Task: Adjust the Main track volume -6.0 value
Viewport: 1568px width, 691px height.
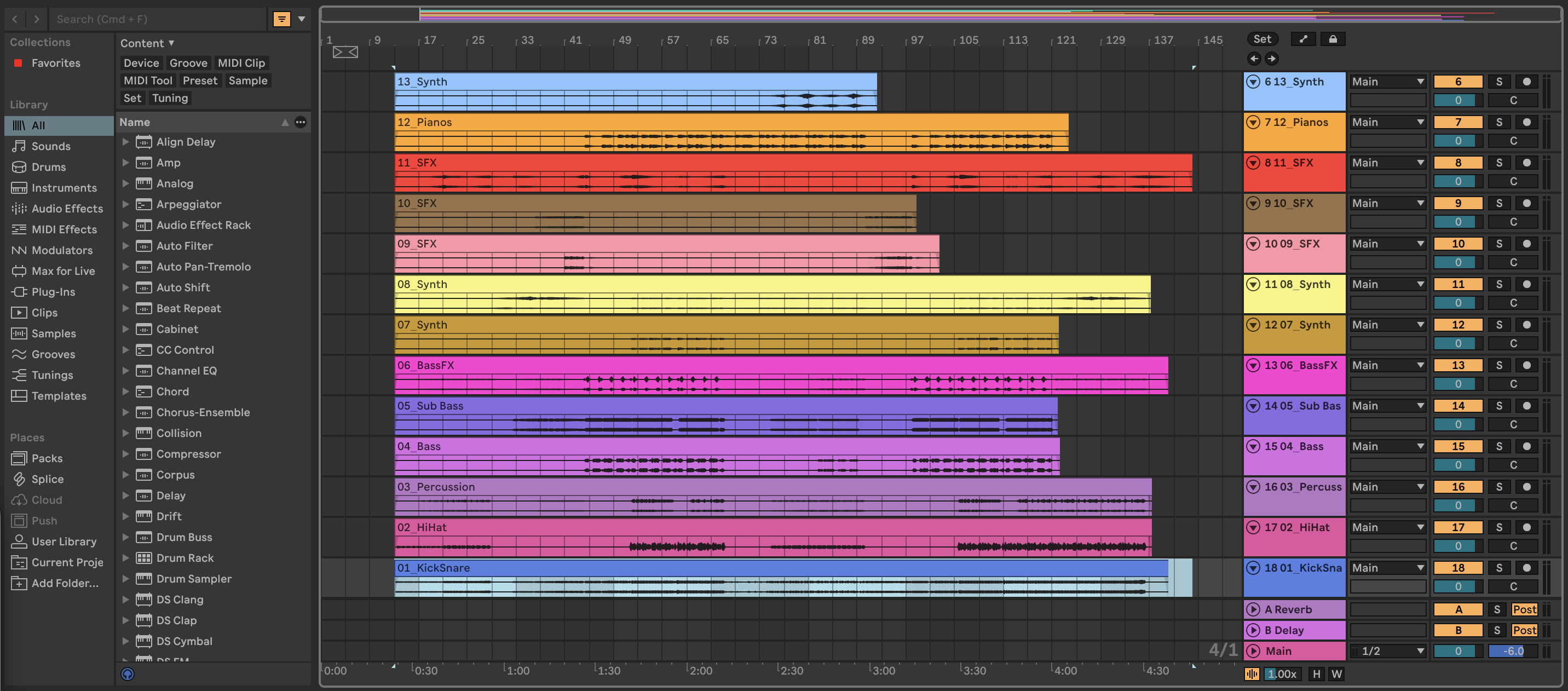Action: [x=1513, y=651]
